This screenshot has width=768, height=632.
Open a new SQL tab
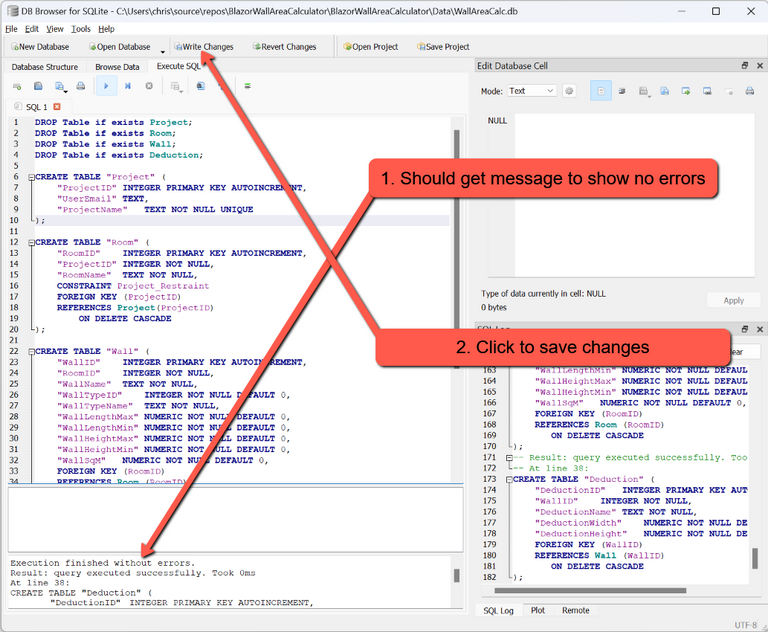click(17, 86)
